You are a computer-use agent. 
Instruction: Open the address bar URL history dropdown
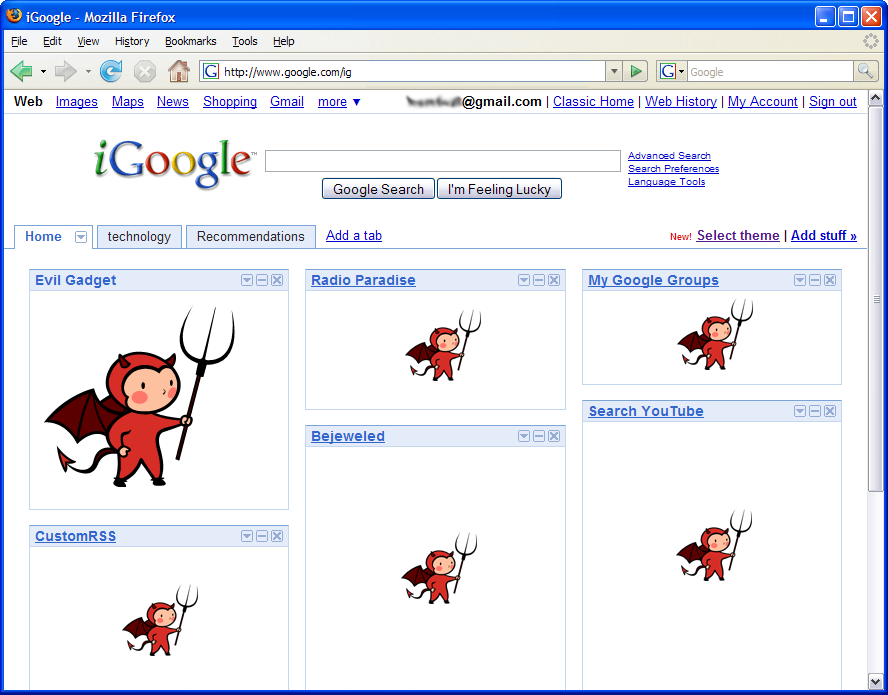(613, 71)
